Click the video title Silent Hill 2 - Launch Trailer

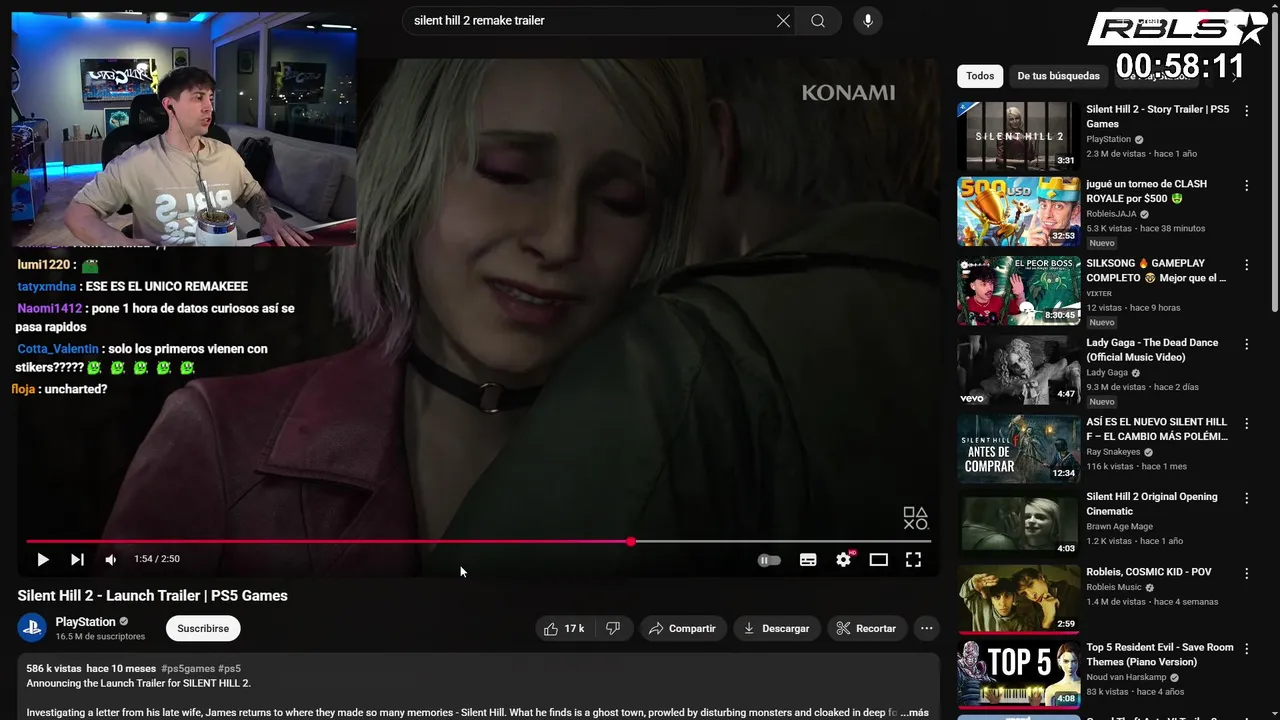[152, 596]
